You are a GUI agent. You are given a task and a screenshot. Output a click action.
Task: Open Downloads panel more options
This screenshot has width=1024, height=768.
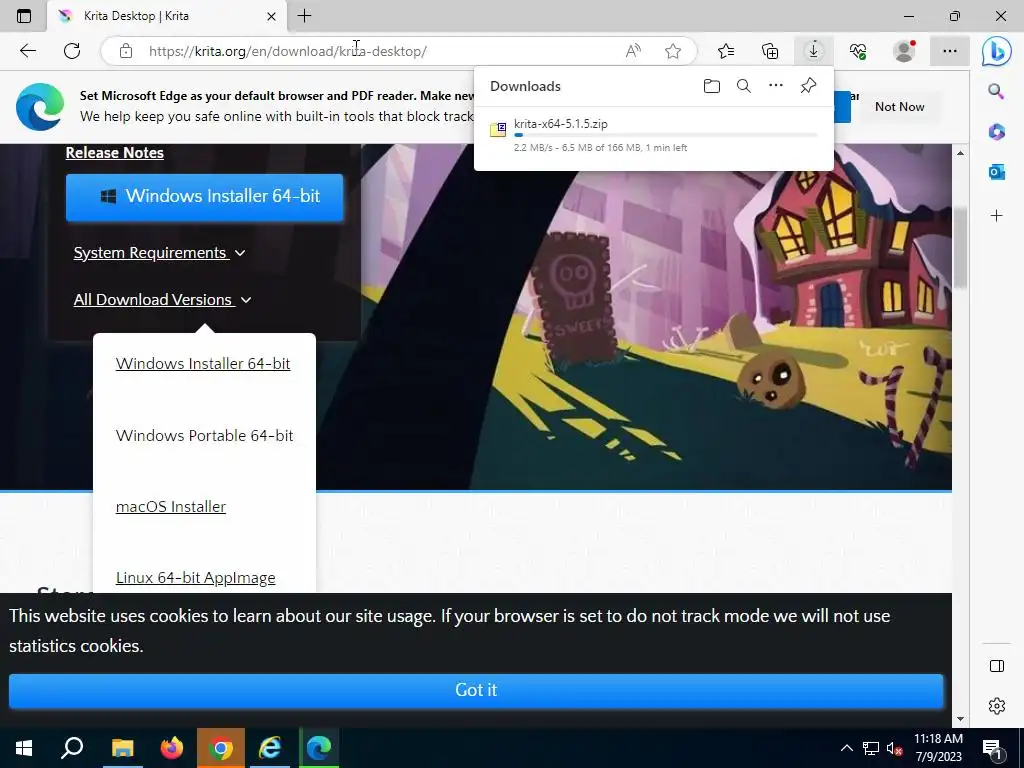(775, 86)
